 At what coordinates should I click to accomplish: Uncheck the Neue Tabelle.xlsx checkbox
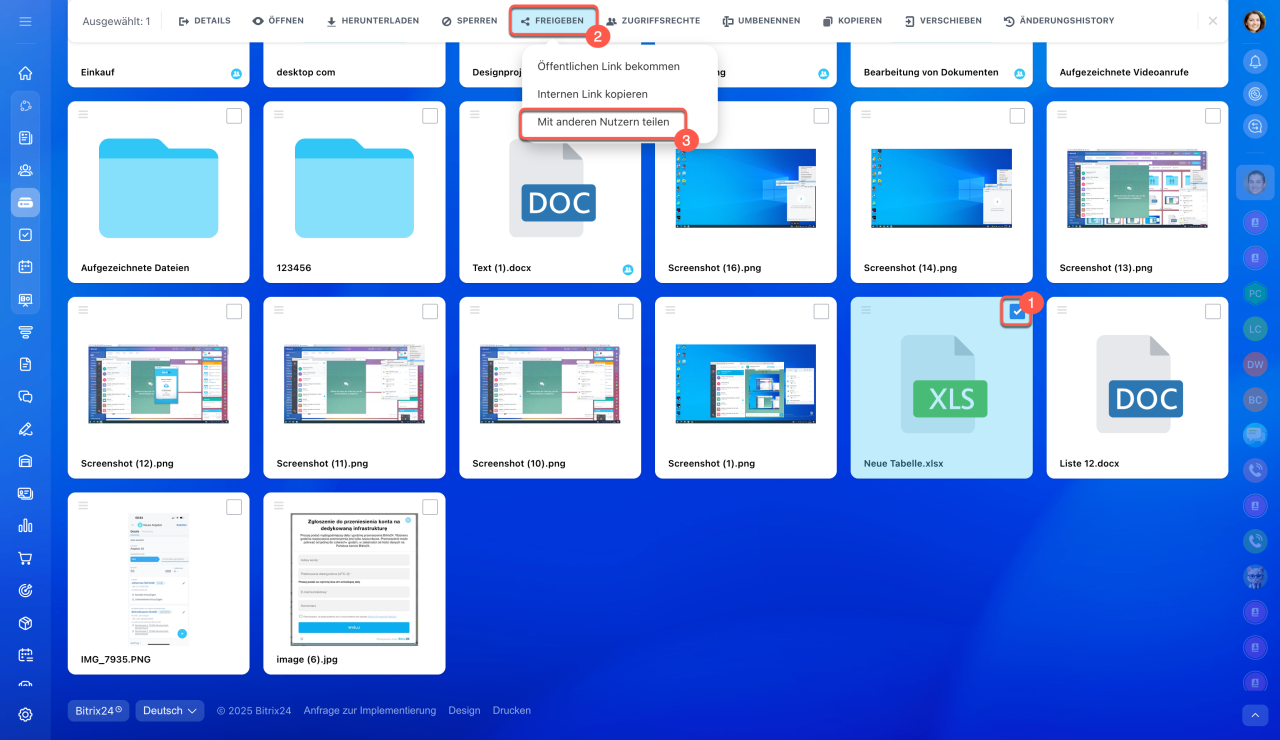[x=1017, y=312]
